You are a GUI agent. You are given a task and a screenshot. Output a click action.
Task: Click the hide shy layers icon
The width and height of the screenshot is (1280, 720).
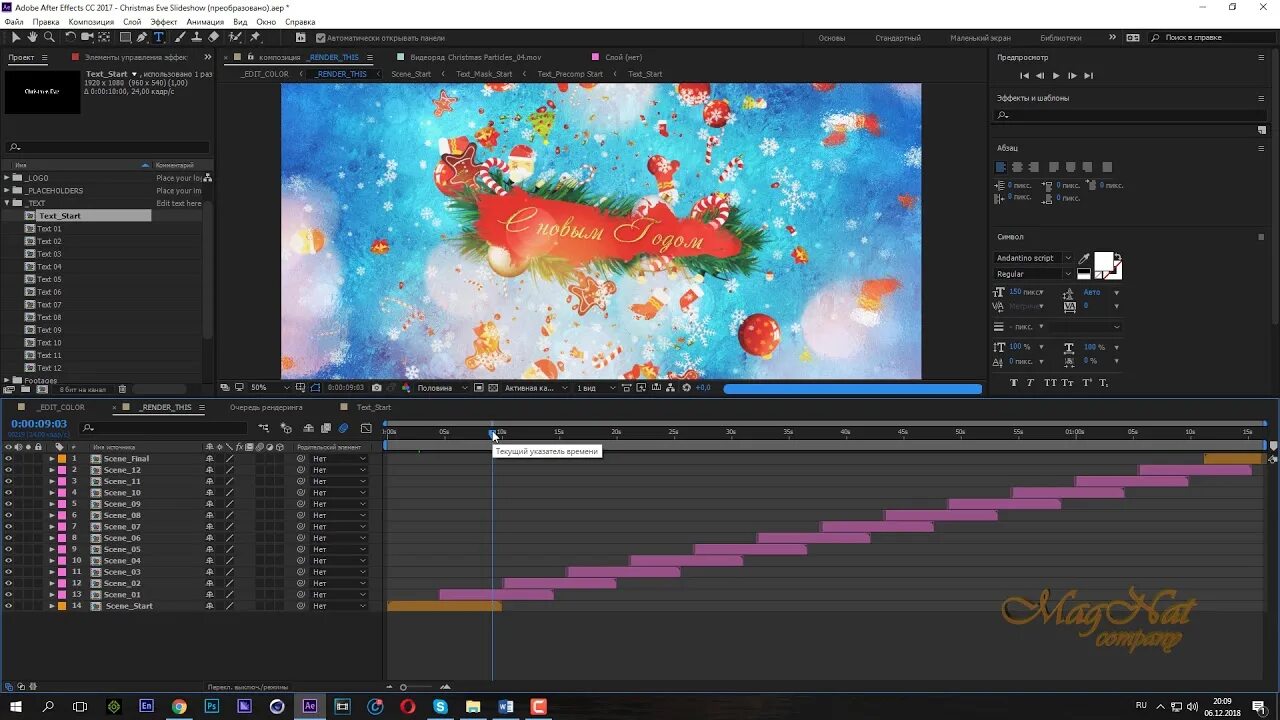click(307, 428)
